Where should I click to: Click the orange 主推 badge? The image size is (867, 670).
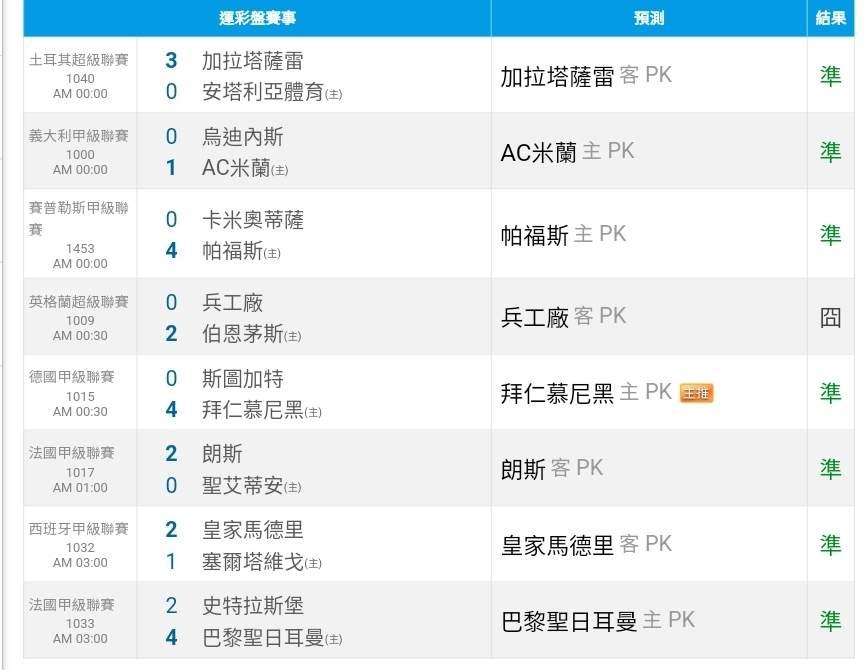coord(696,393)
